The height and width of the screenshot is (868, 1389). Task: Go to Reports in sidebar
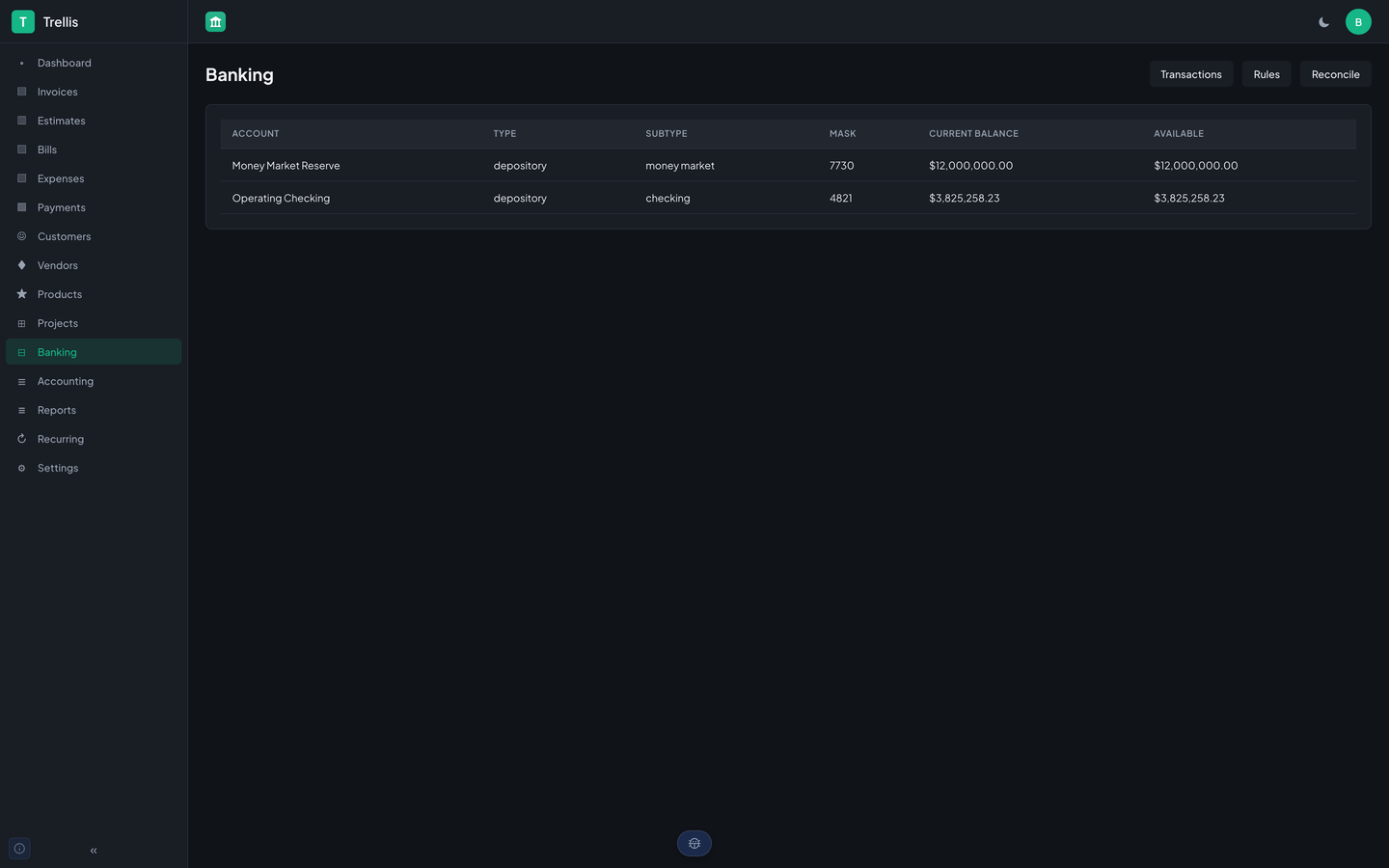[x=94, y=410]
